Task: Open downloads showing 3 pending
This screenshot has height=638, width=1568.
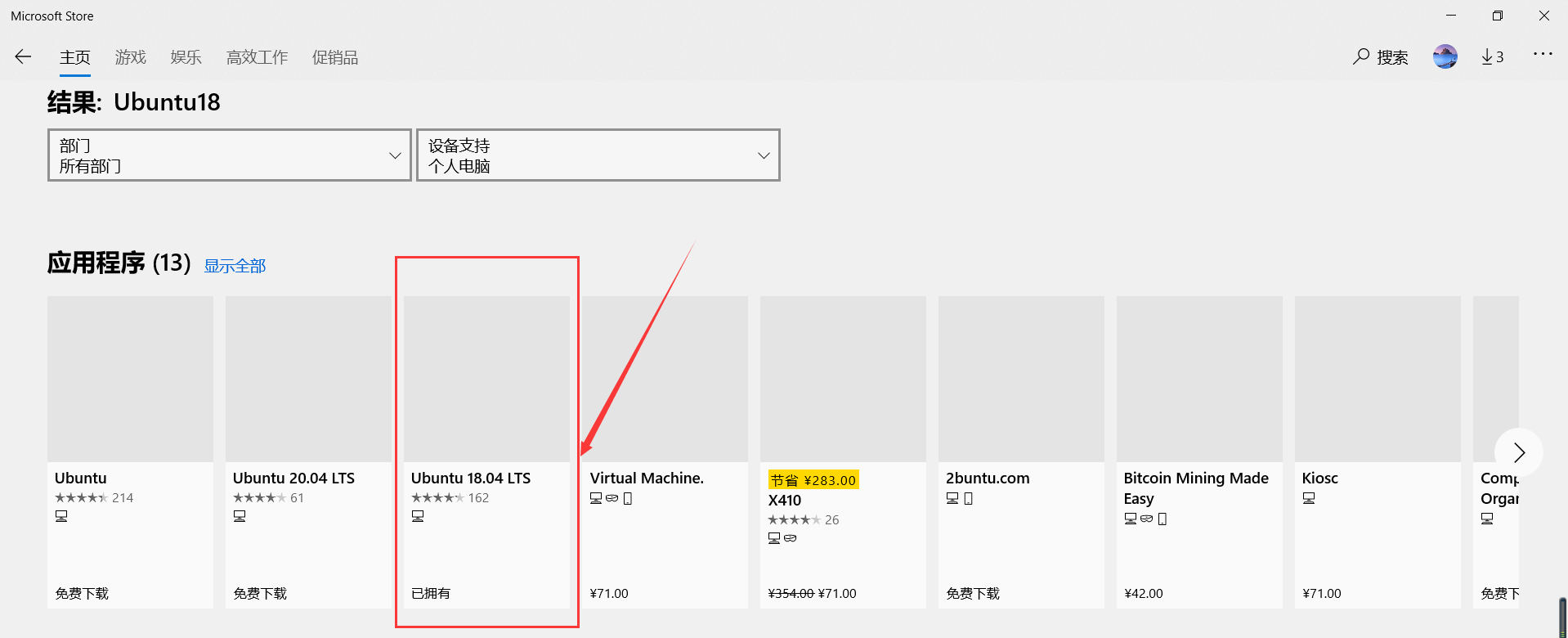Action: click(x=1492, y=56)
